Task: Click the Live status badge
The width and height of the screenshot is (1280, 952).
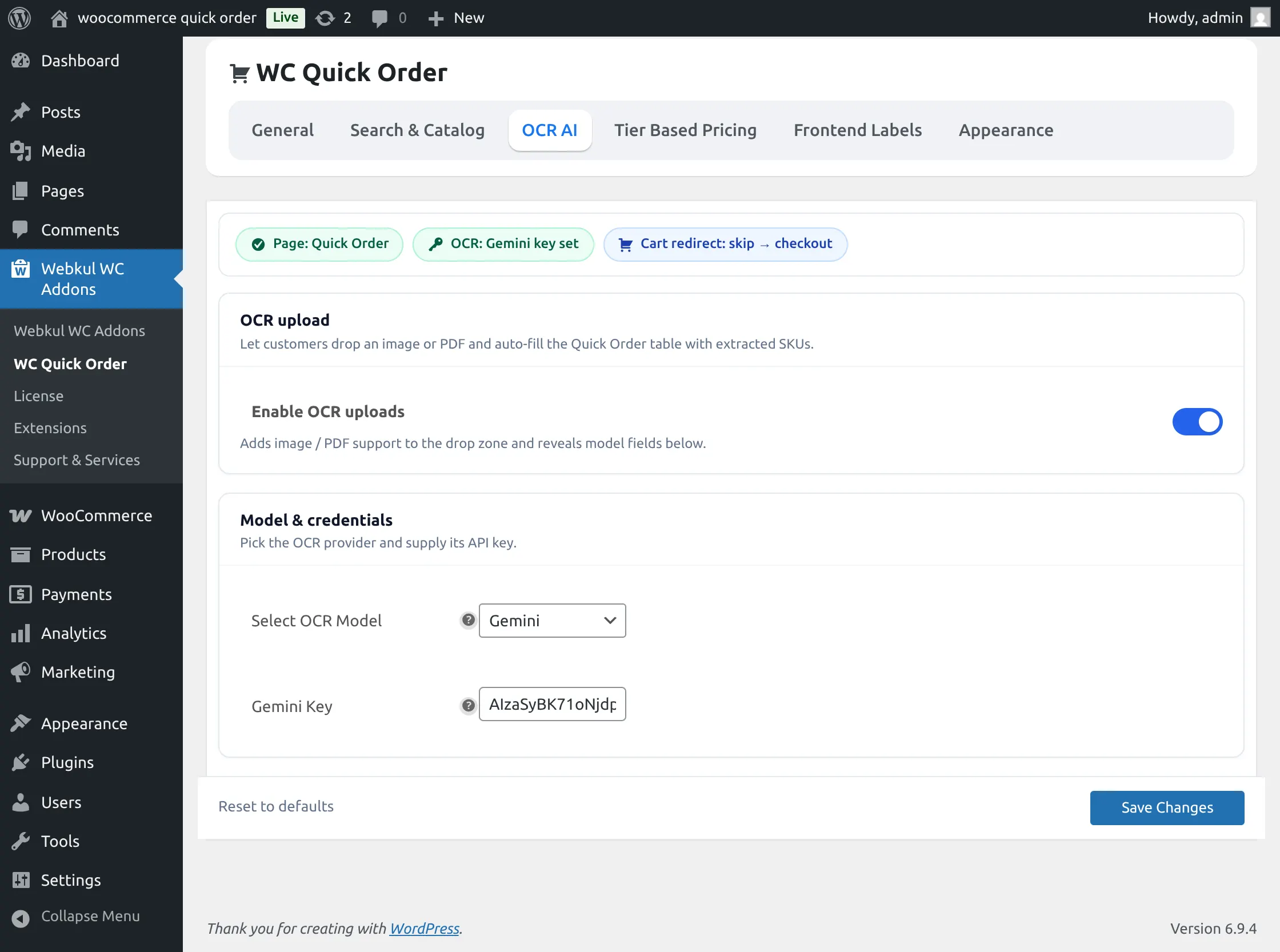Action: 285,18
